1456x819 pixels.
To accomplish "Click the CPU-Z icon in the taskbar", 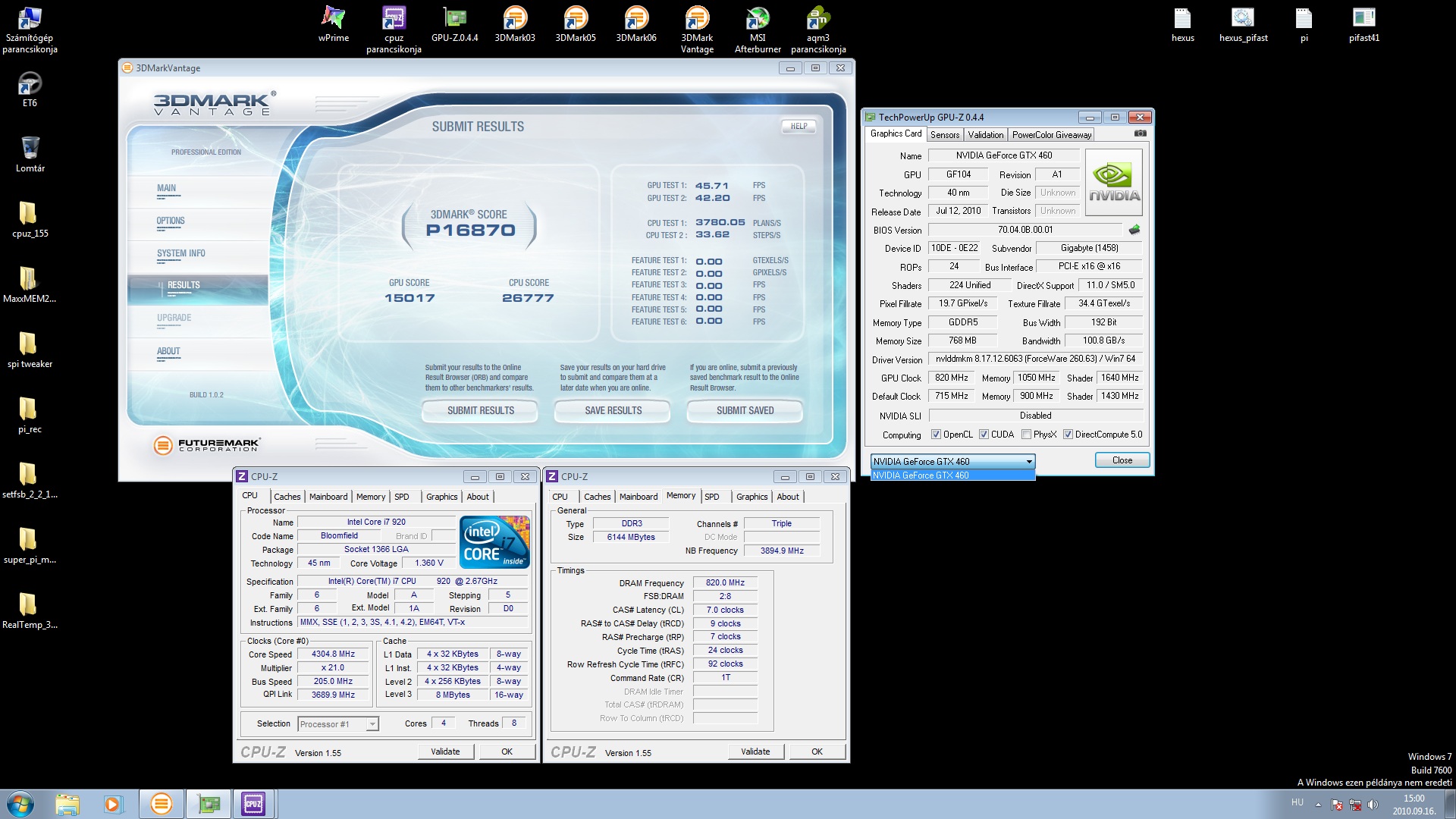I will [x=253, y=804].
